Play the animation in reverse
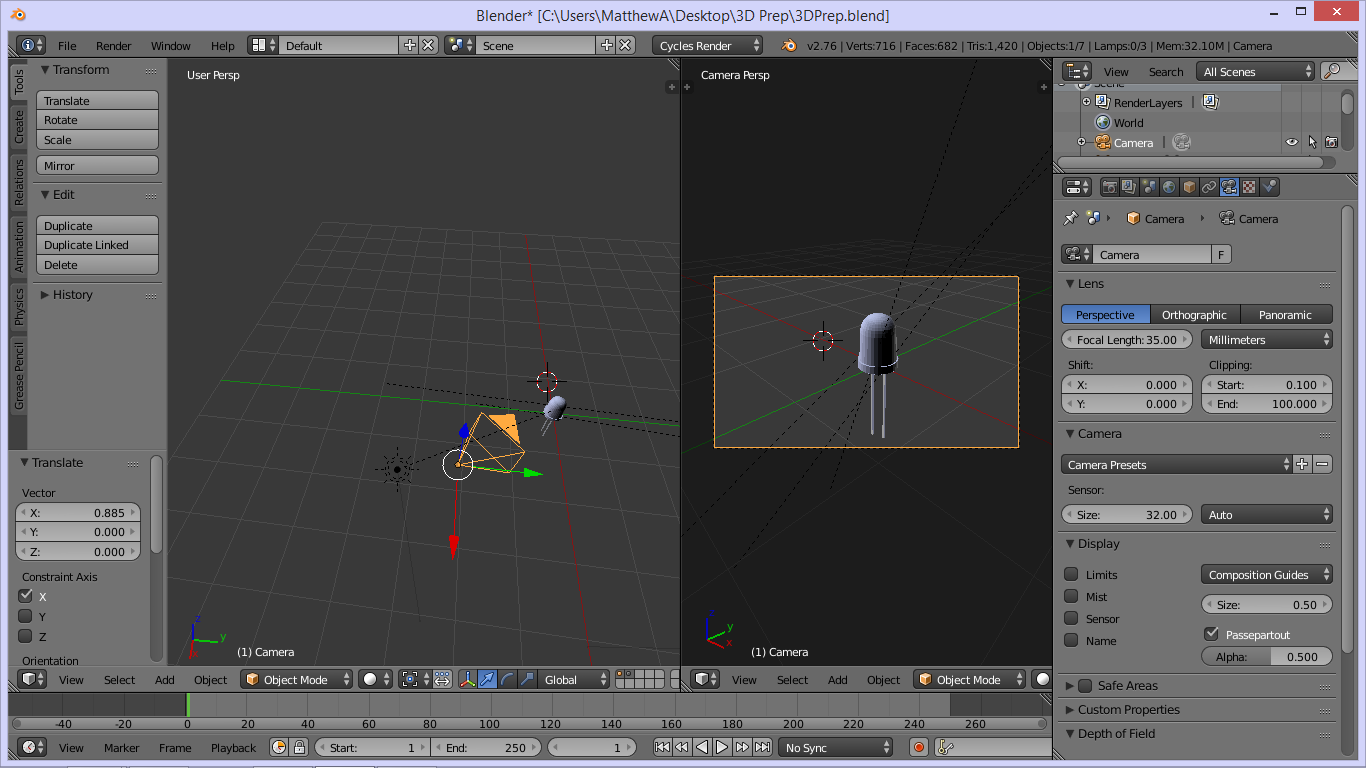 (x=702, y=747)
